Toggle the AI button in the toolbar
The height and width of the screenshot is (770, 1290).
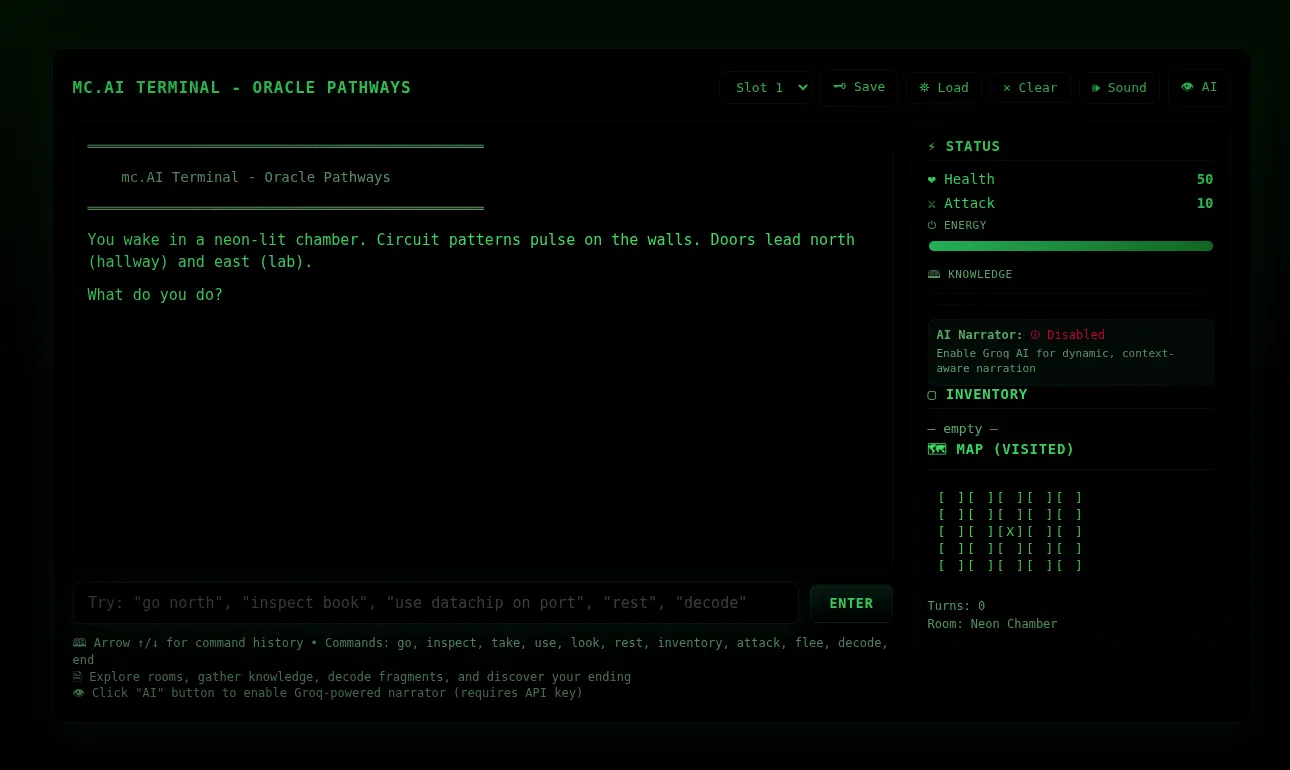pyautogui.click(x=1199, y=87)
